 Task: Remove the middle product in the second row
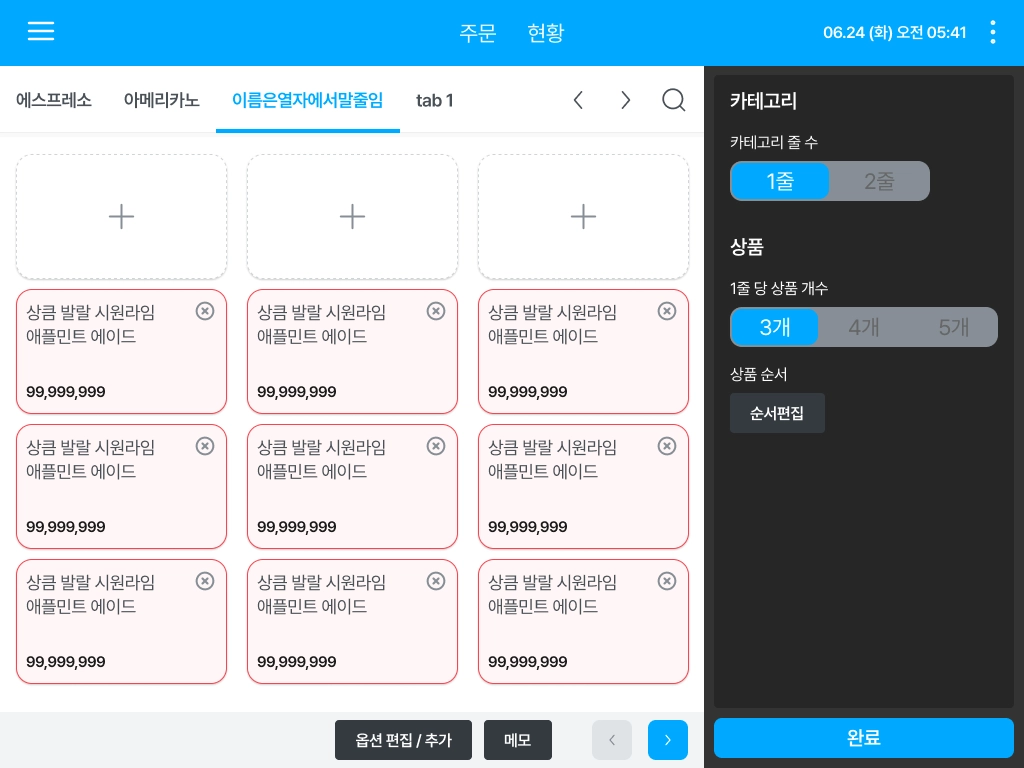(436, 446)
